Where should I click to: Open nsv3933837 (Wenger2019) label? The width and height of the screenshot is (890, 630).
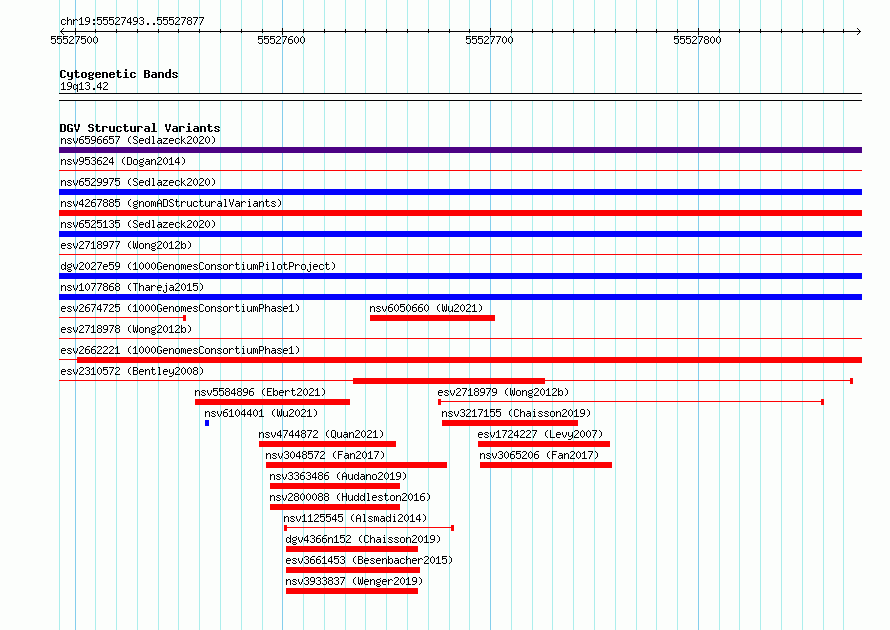pyautogui.click(x=354, y=581)
